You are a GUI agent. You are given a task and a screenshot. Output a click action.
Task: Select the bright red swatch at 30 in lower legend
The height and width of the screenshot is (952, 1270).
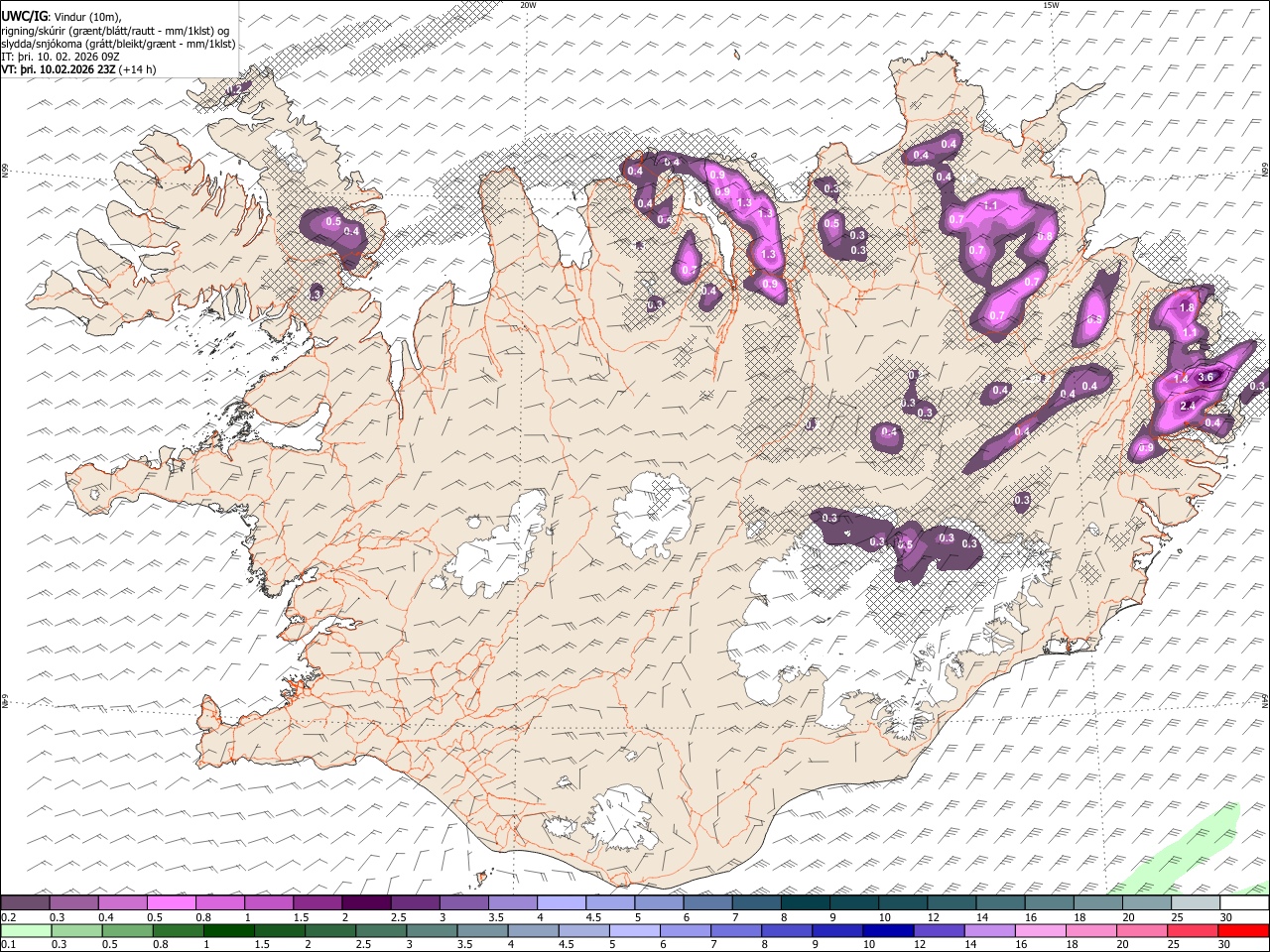pos(1244,930)
